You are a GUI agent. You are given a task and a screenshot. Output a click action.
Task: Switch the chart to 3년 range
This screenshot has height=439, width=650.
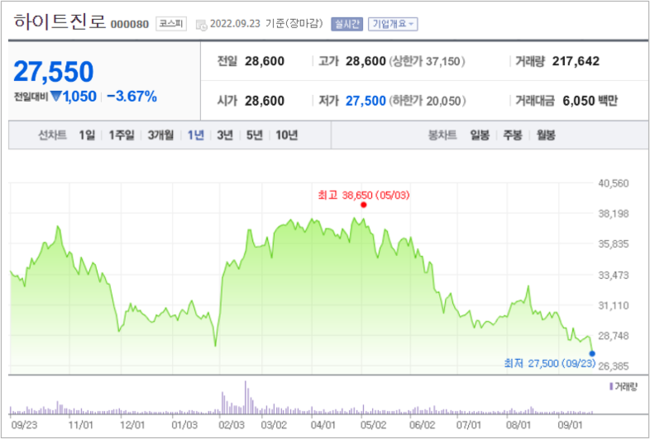coord(225,134)
